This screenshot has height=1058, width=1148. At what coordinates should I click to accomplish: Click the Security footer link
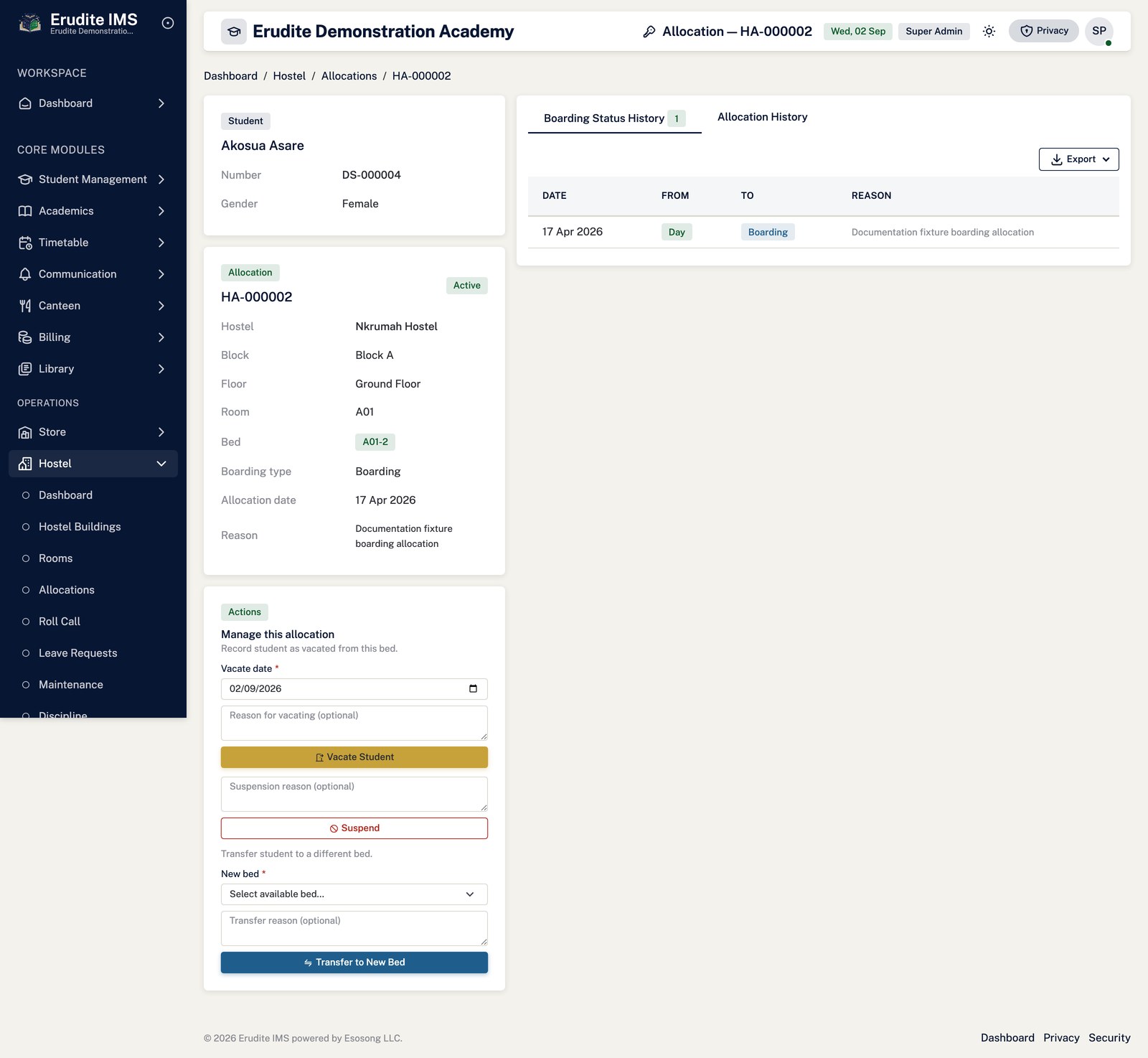(1109, 1038)
